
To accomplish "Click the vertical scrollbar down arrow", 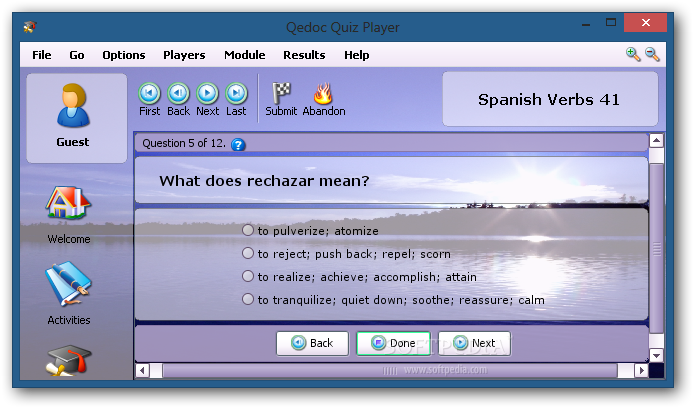I will 656,355.
